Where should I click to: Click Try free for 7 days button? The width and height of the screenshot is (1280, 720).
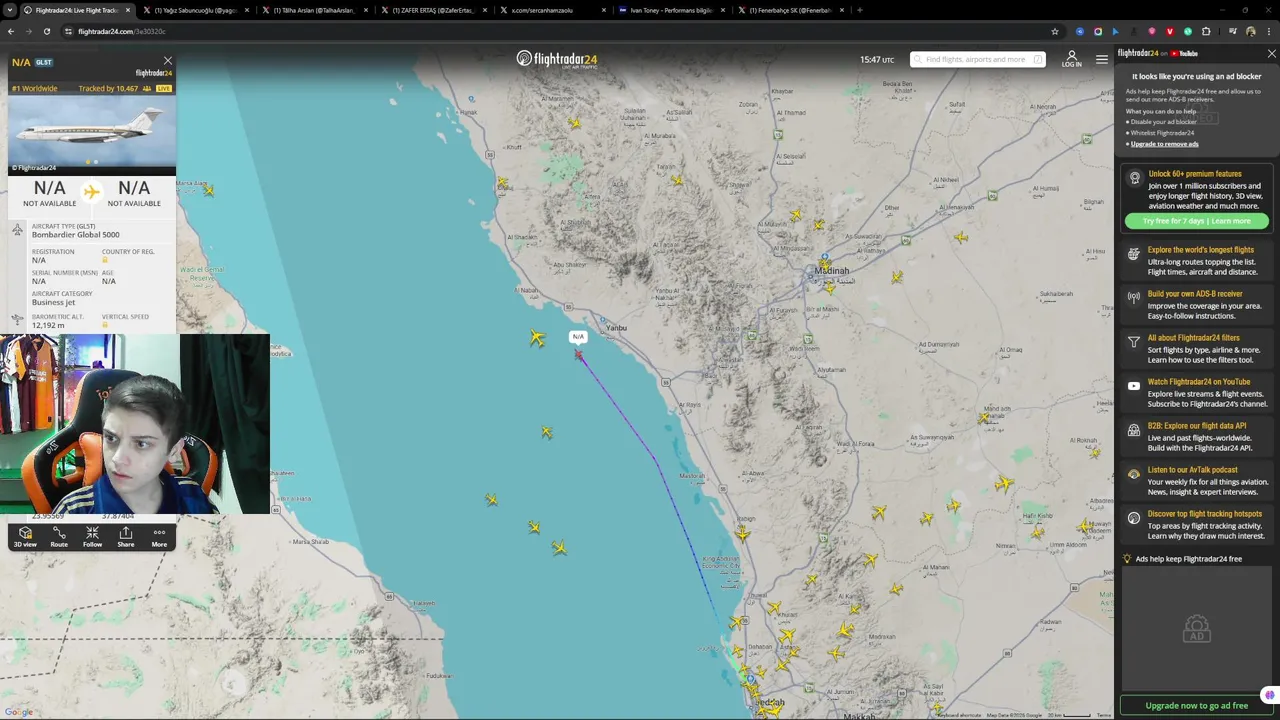click(x=1196, y=221)
